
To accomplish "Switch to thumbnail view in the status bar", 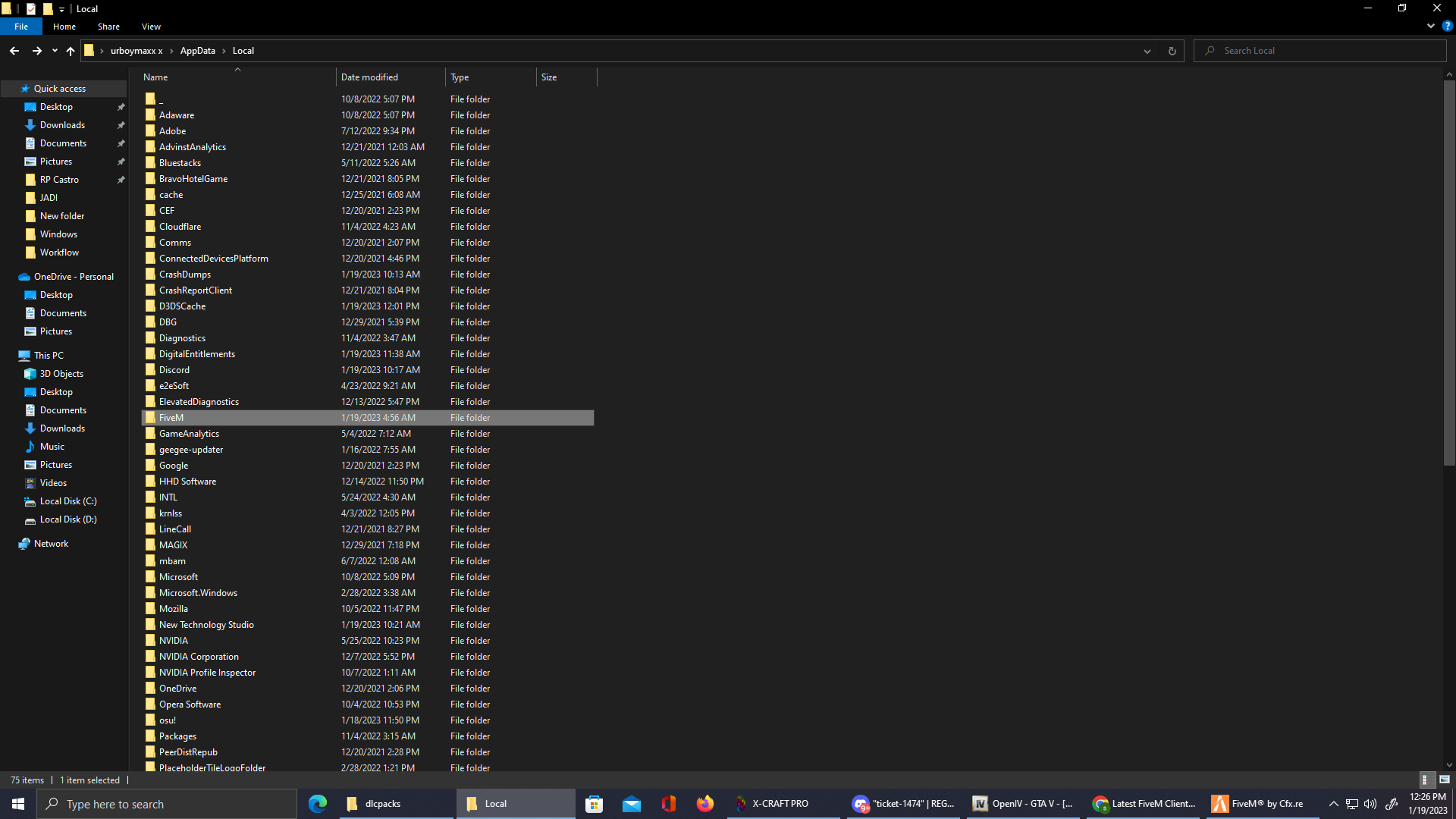I will coord(1443,780).
